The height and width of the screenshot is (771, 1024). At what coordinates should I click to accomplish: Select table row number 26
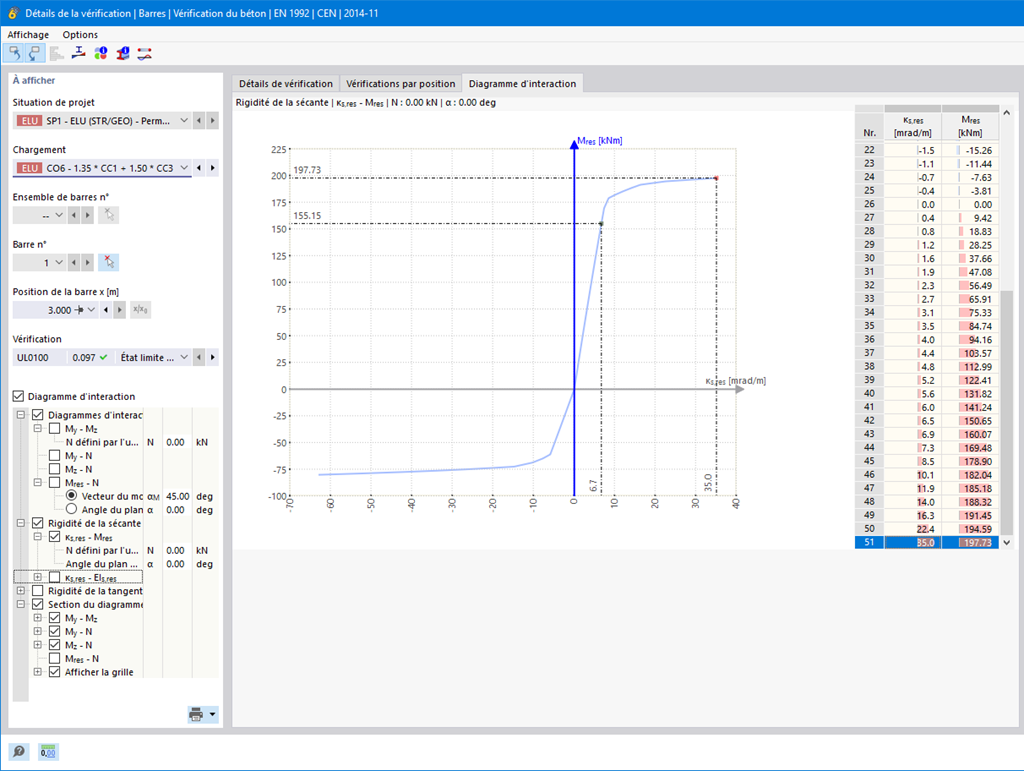point(927,204)
